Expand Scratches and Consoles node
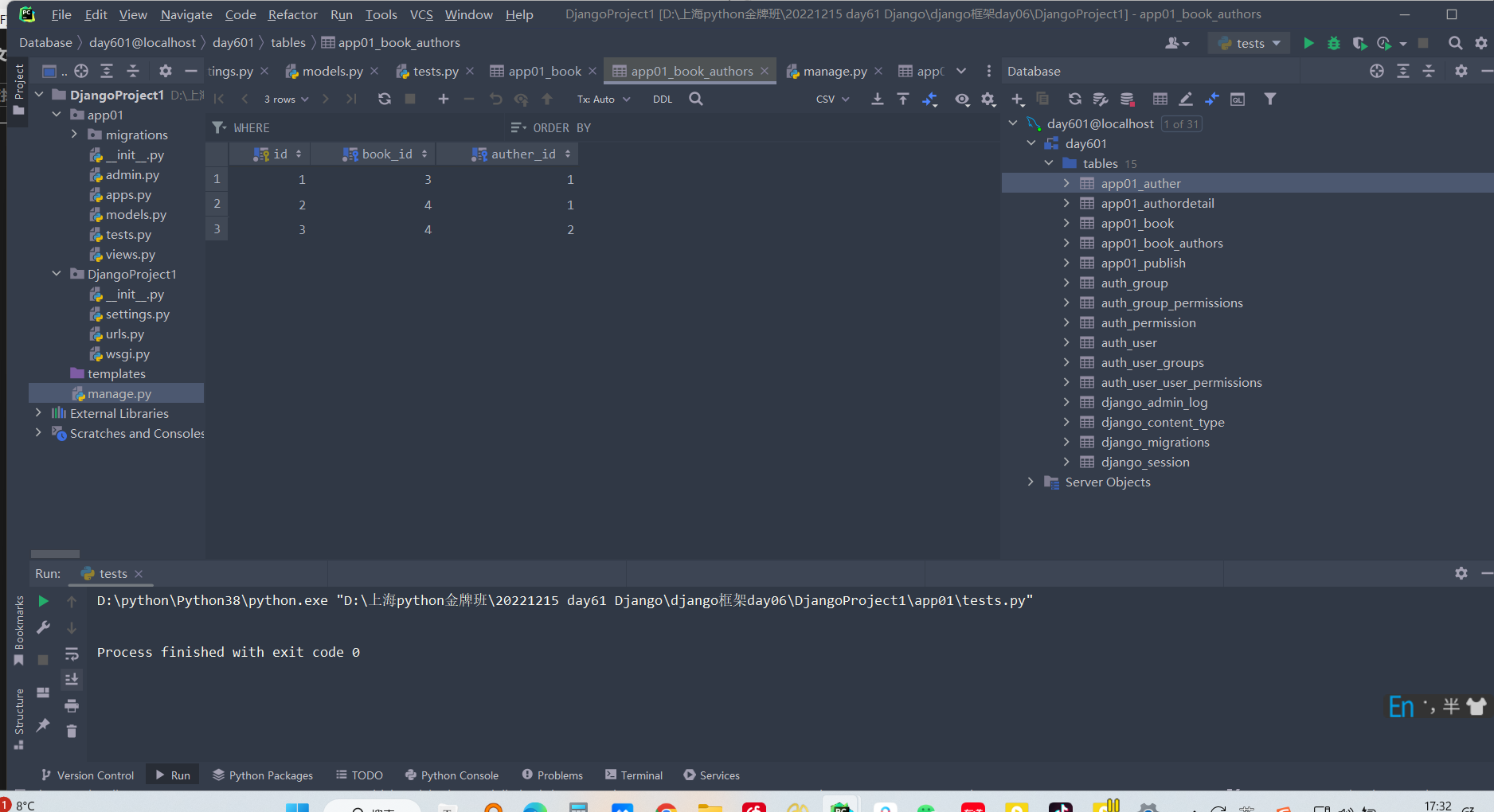Image resolution: width=1494 pixels, height=812 pixels. pyautogui.click(x=38, y=433)
